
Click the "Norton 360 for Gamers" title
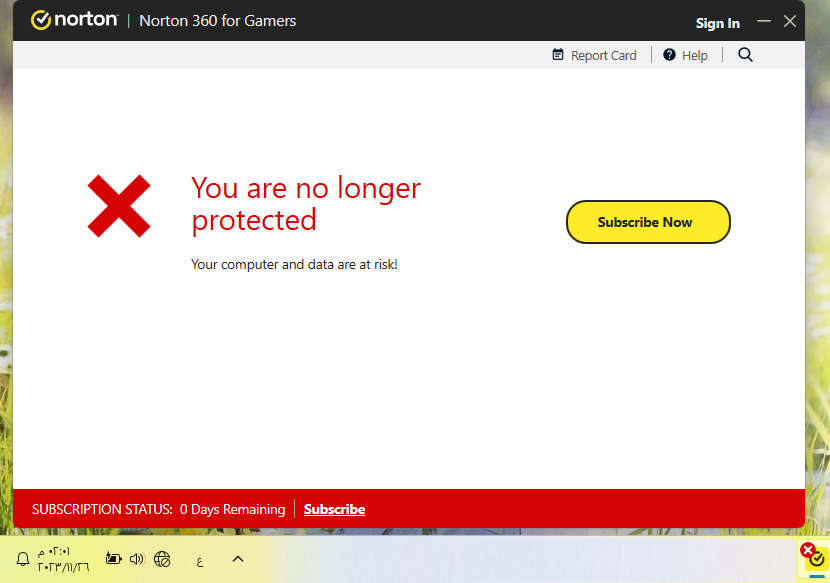pyautogui.click(x=218, y=21)
